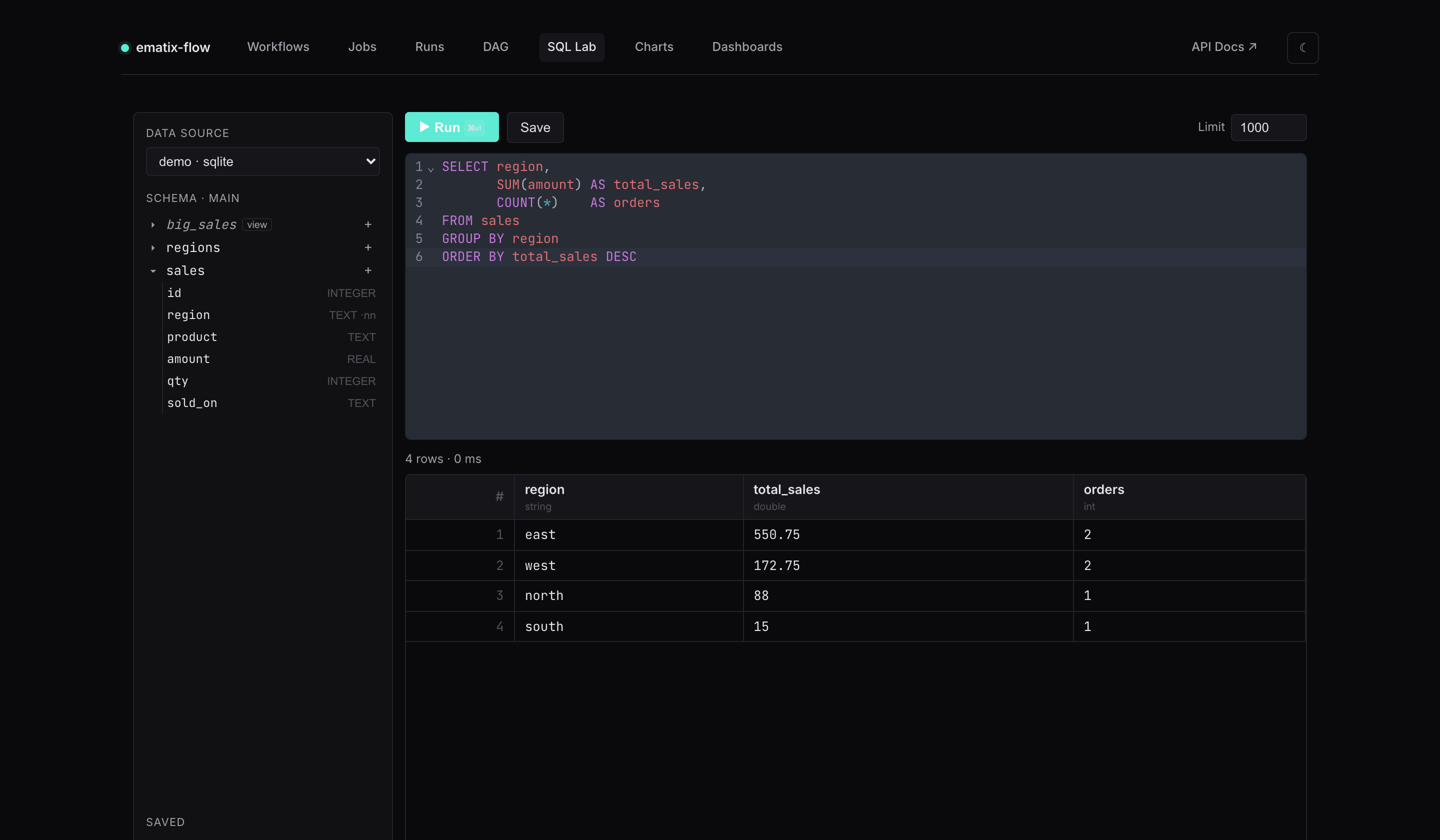The image size is (1440, 840).
Task: Open the Dashboards tab
Action: pyautogui.click(x=747, y=47)
